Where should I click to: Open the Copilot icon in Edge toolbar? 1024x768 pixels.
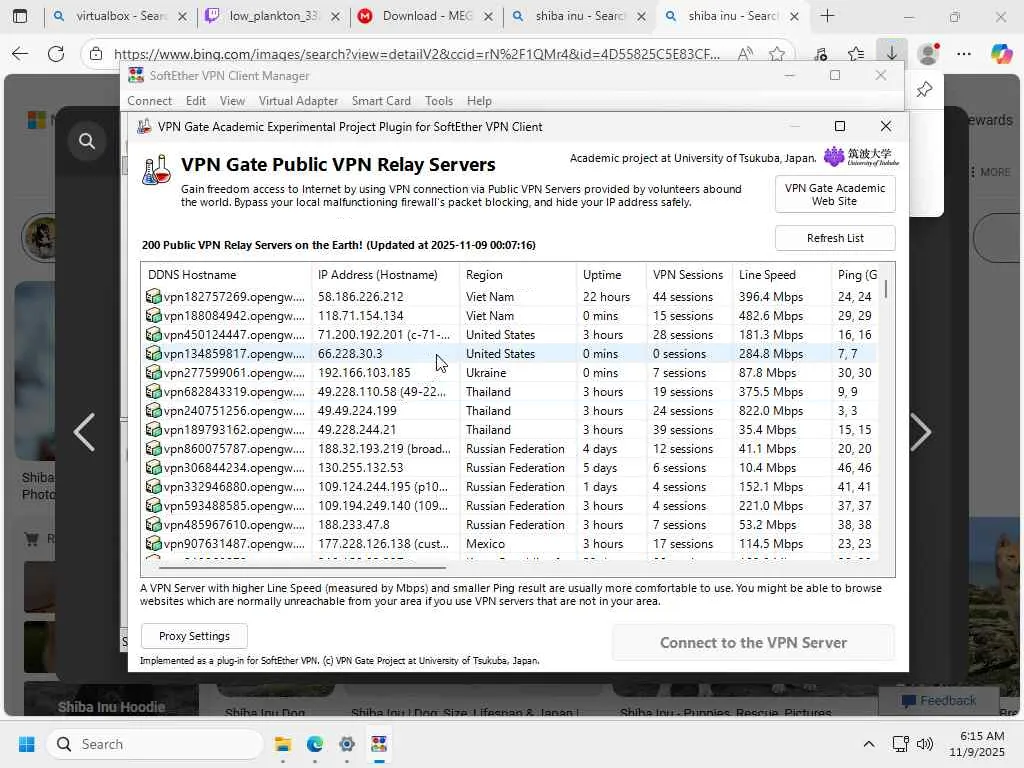[x=1001, y=54]
